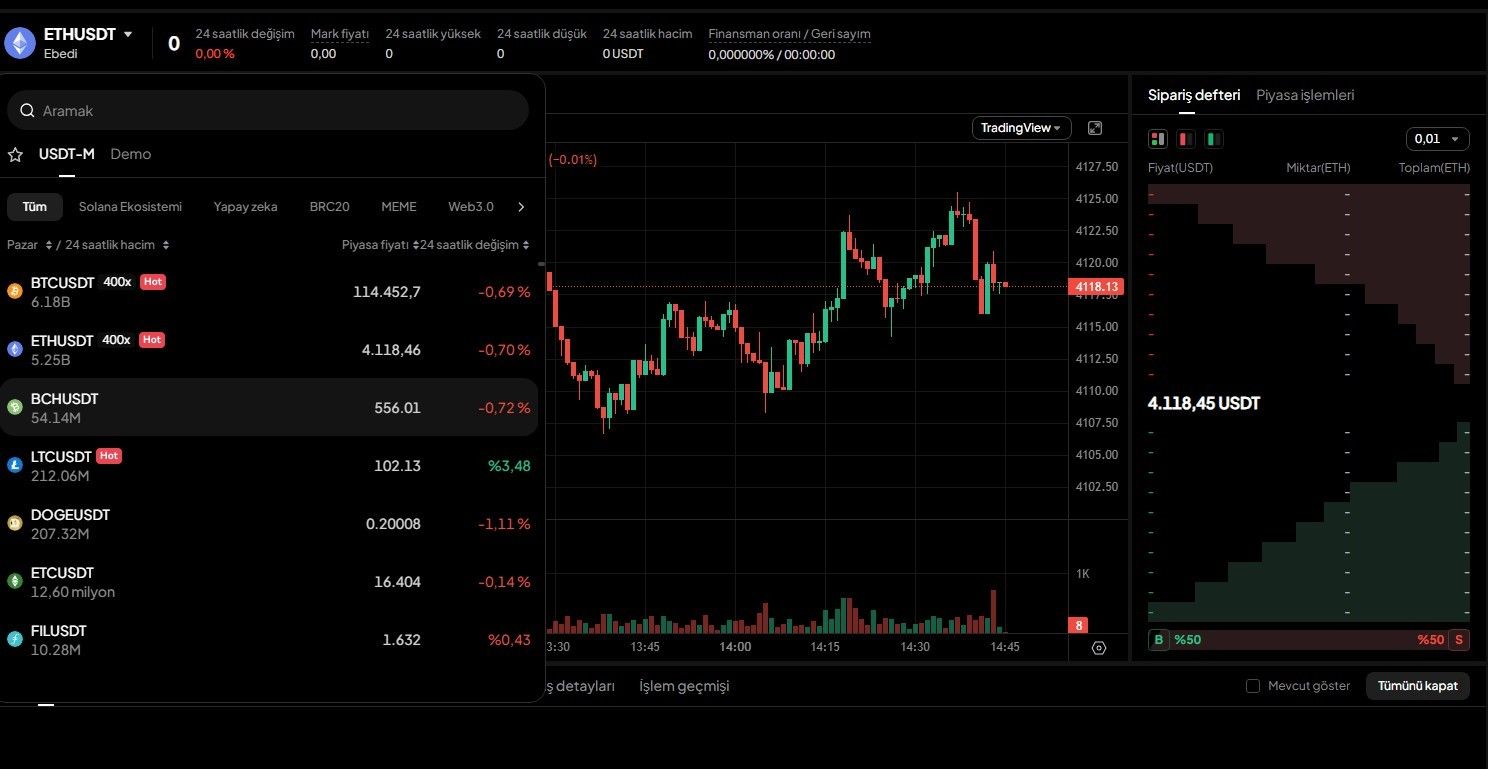The image size is (1488, 769).
Task: Click the Ethereum logo icon
Action: (x=20, y=43)
